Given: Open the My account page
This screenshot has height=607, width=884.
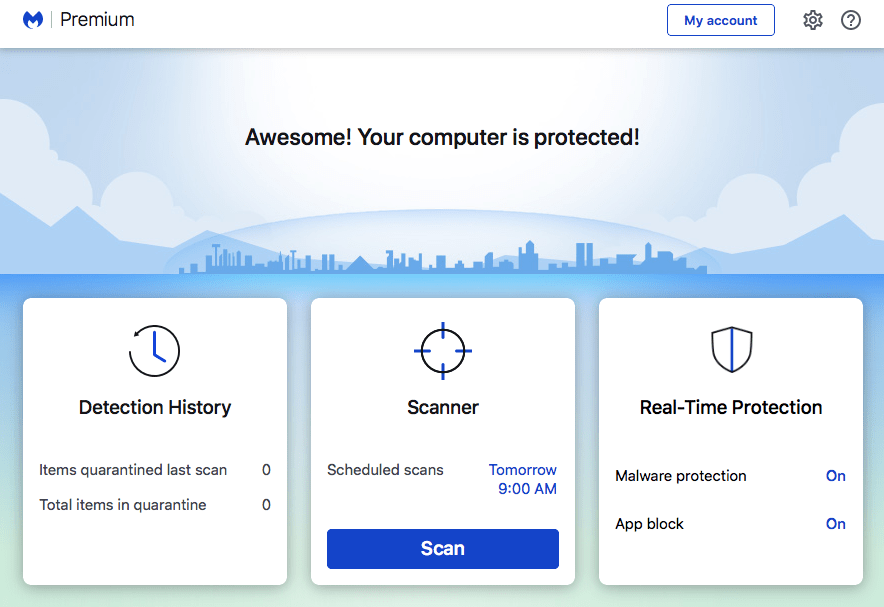Looking at the screenshot, I should tap(721, 20).
